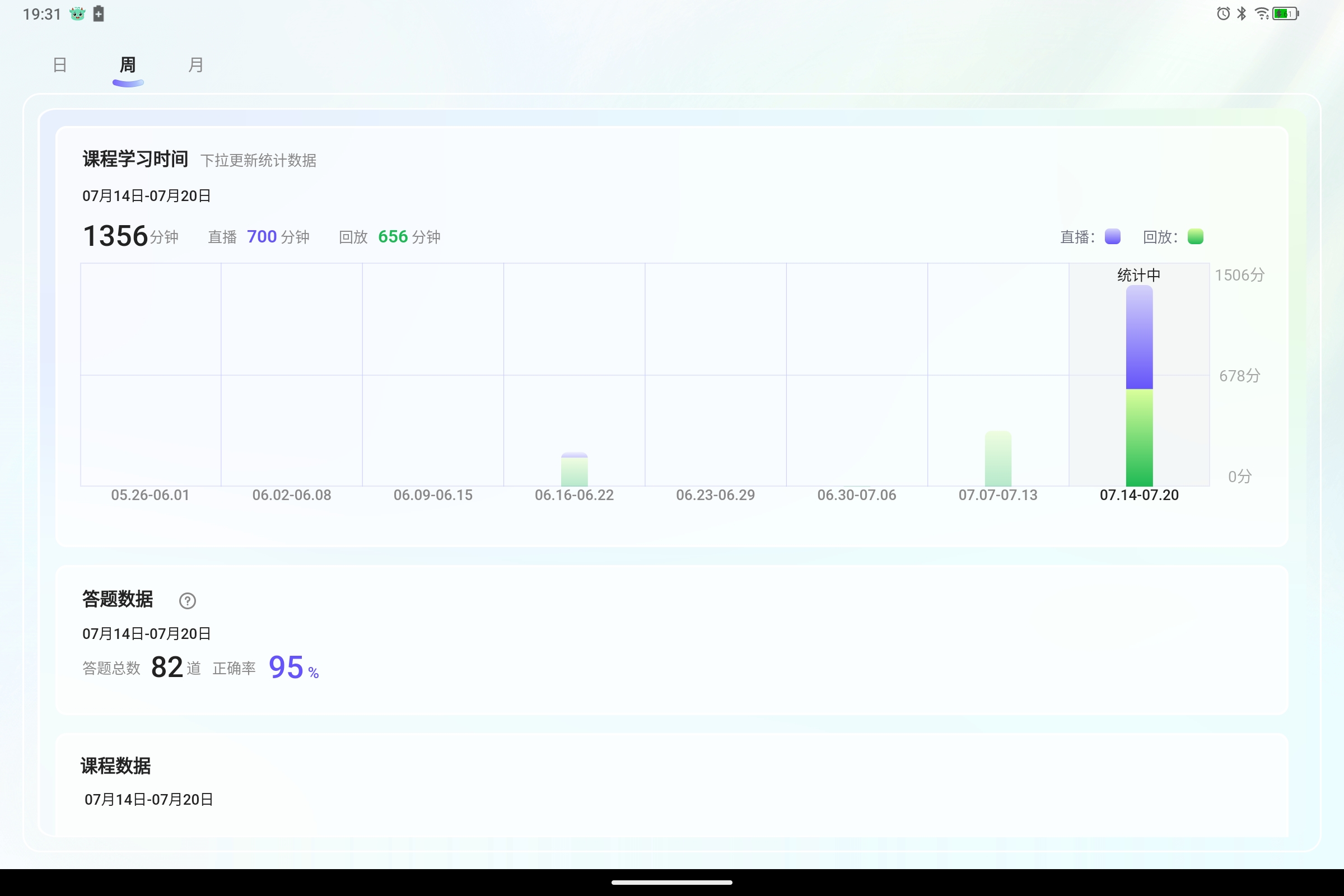The image size is (1344, 896).
Task: Click the 05.26-06.01 axis label
Action: (150, 496)
